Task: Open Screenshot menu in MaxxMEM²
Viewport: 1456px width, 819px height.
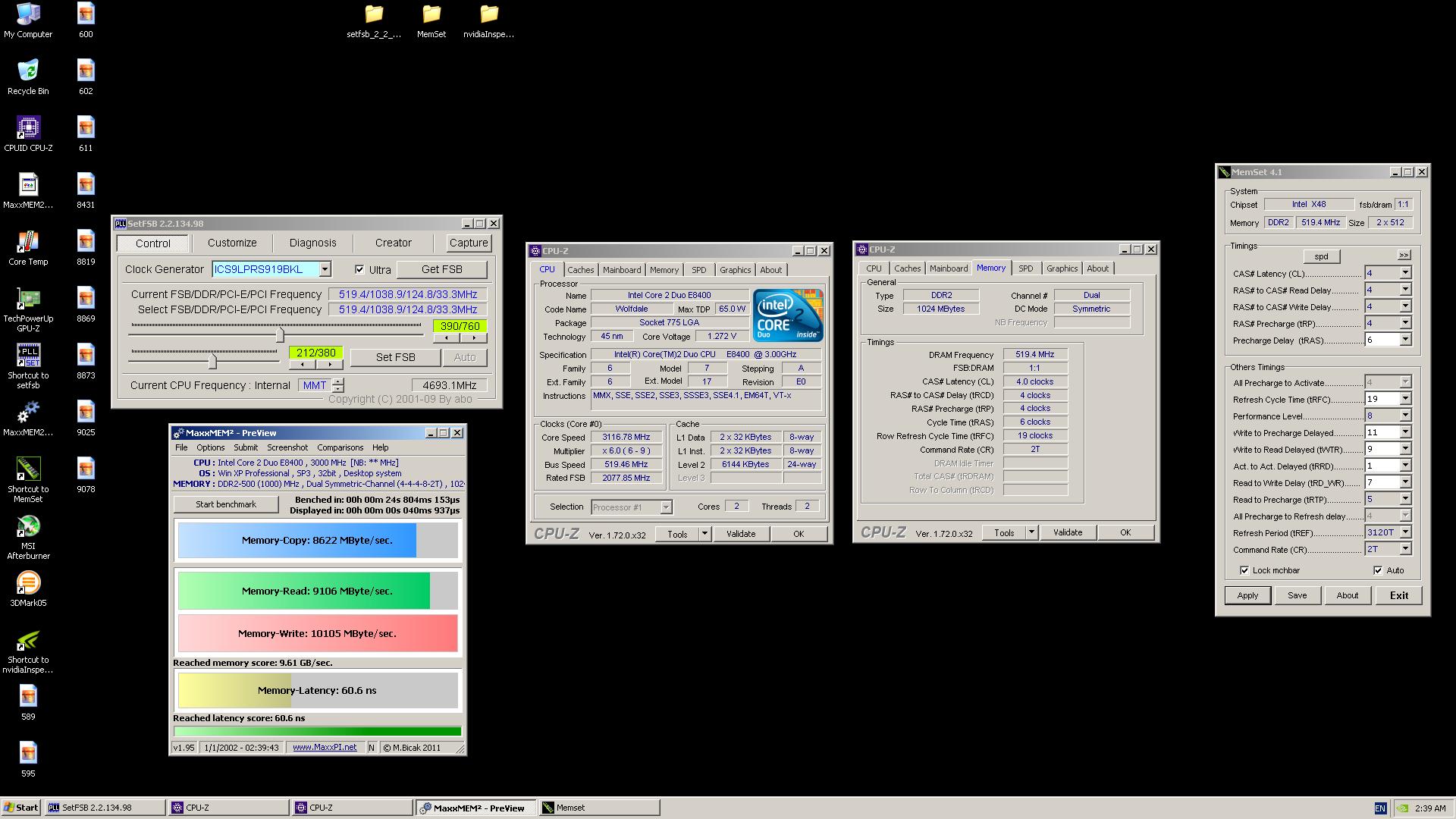Action: [287, 447]
